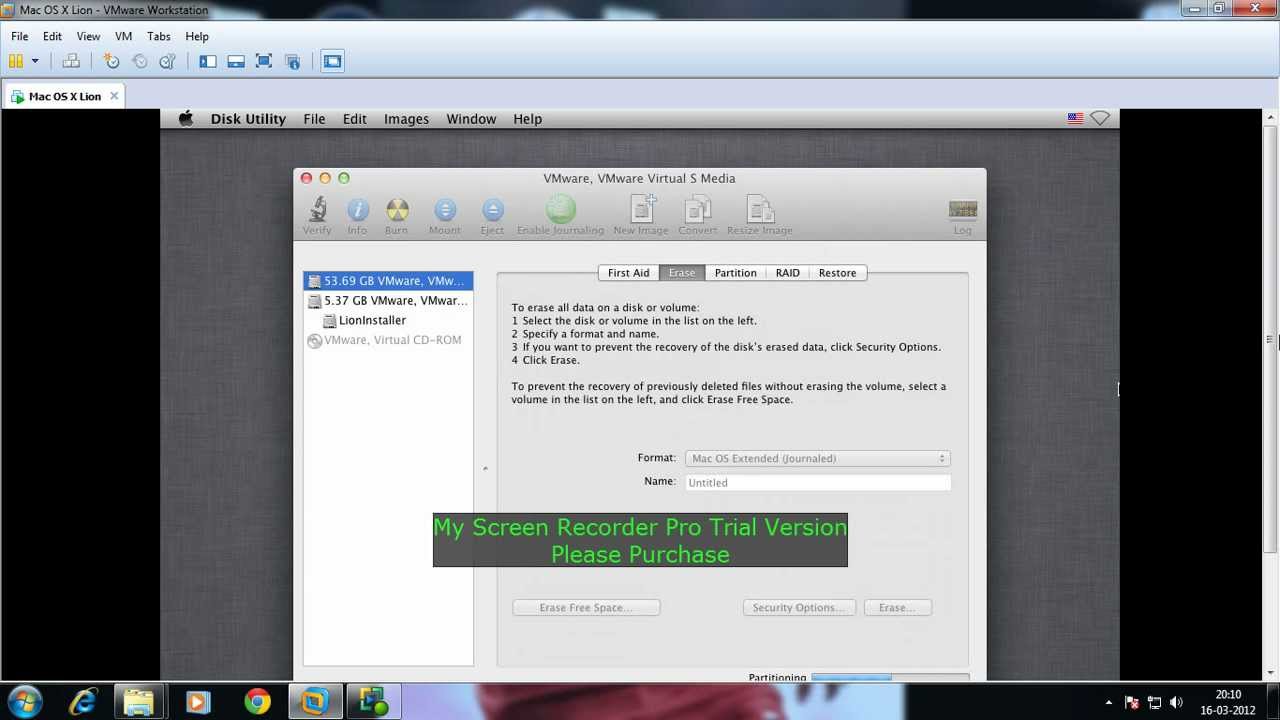Toggle the thumbnail bar view icon
The height and width of the screenshot is (720, 1280).
click(x=236, y=61)
